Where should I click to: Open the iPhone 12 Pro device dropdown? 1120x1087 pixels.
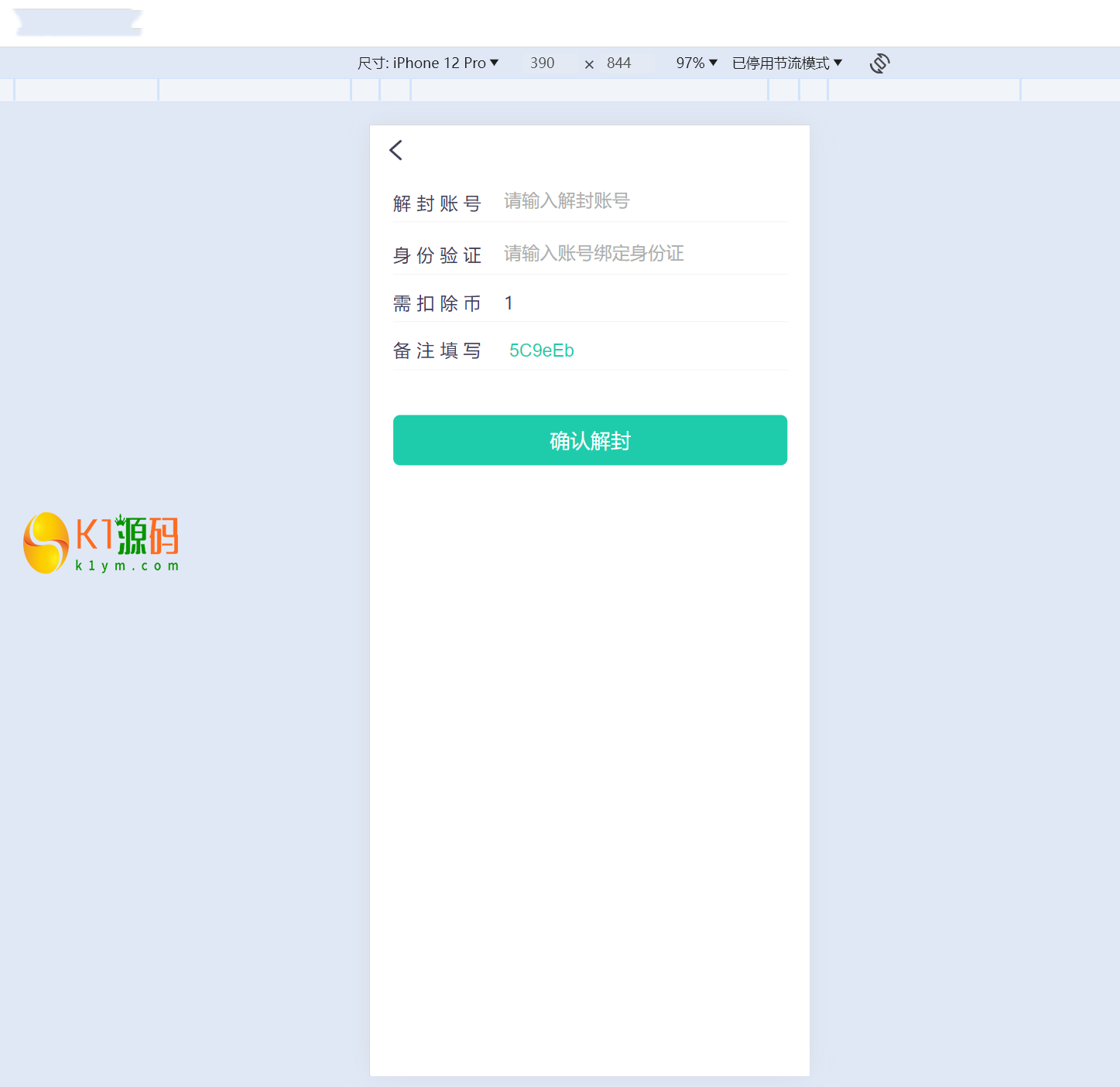pyautogui.click(x=428, y=63)
